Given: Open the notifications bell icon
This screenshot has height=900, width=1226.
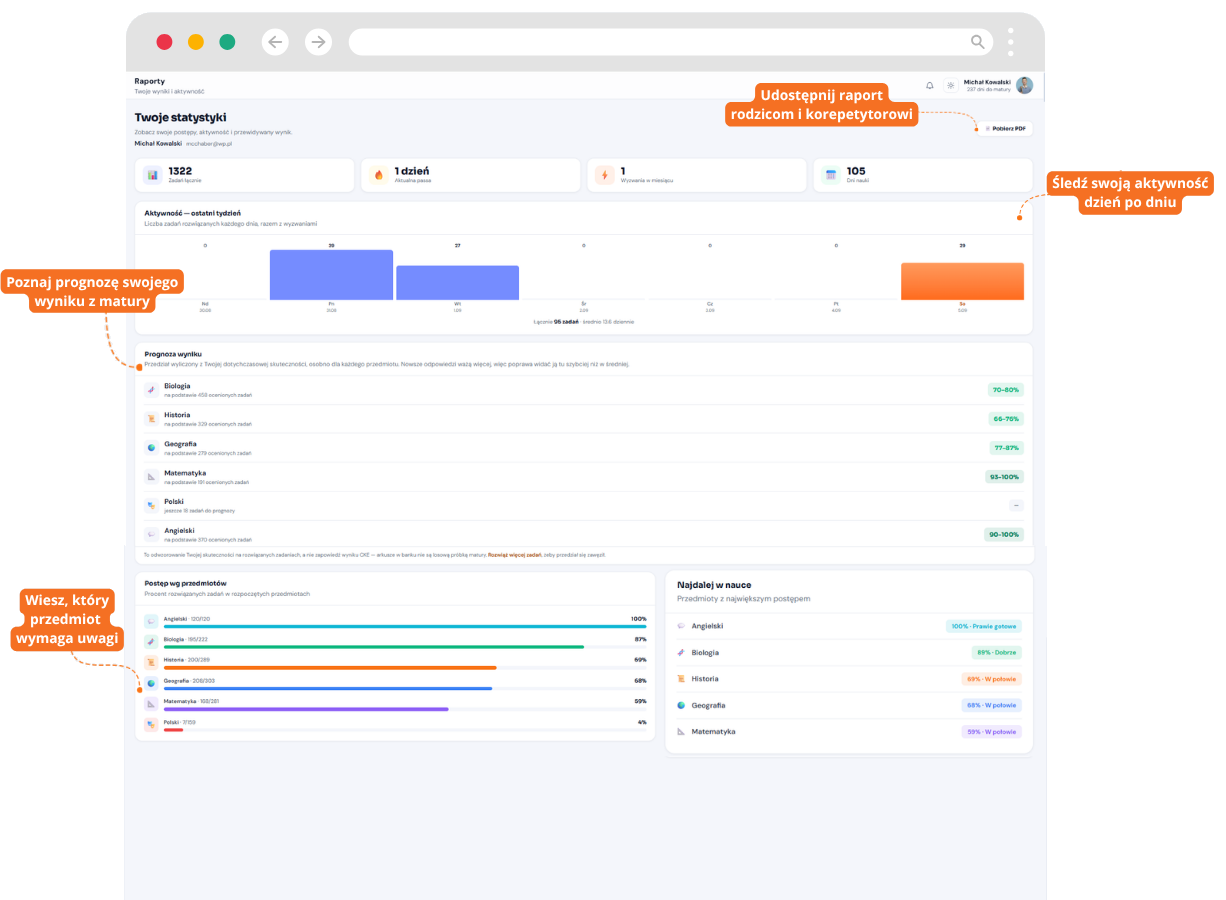Looking at the screenshot, I should point(930,86).
